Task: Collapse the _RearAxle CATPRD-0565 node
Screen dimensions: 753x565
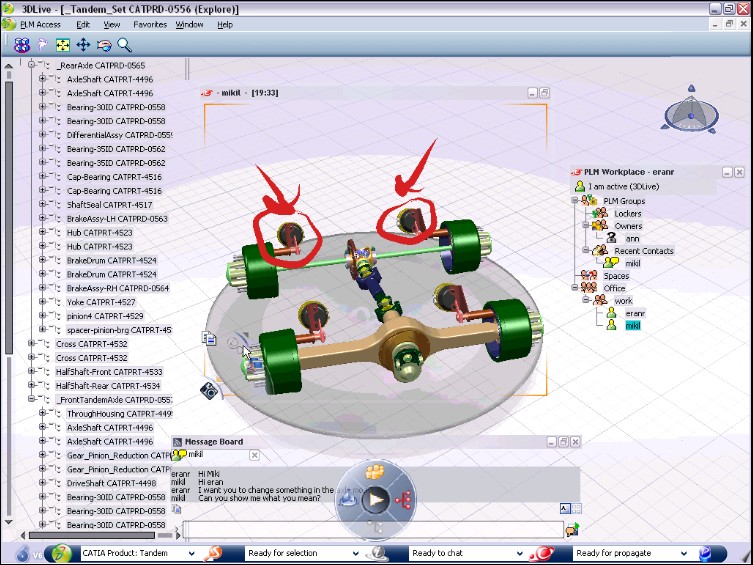Action: coord(32,64)
